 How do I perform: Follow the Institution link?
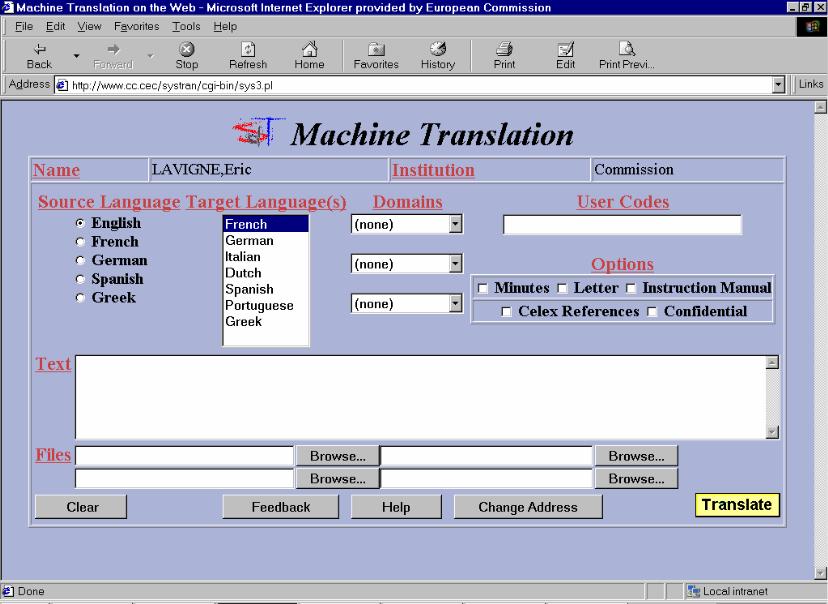click(433, 170)
